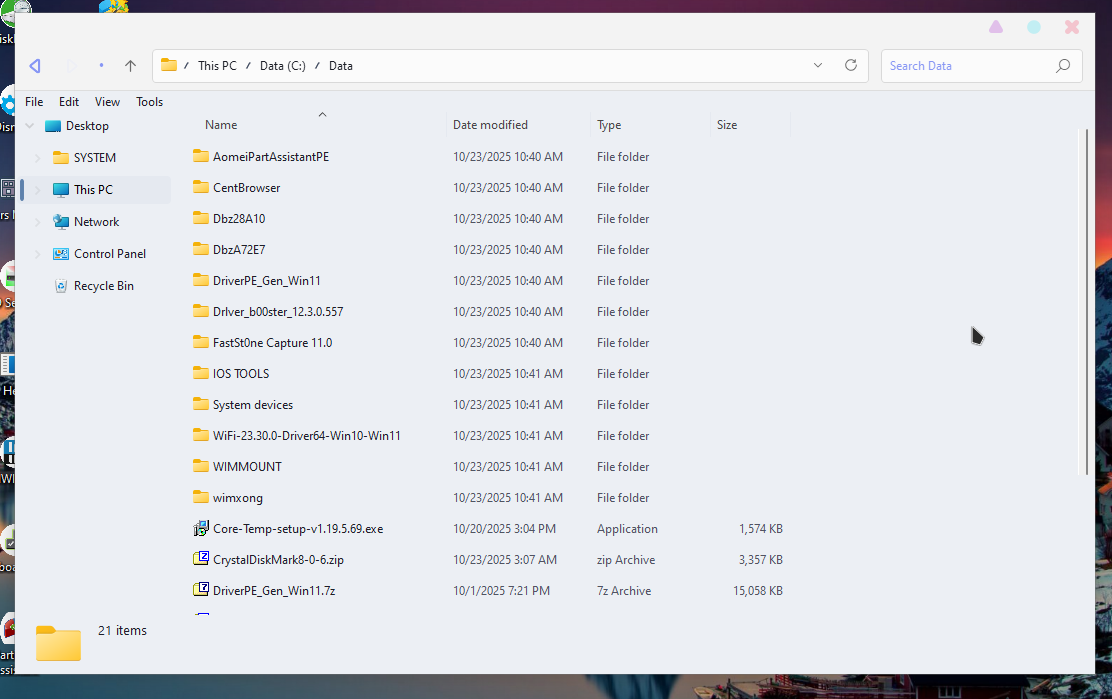Screen dimensions: 1112x699
Task: Click the search magnifier icon
Action: (1062, 66)
